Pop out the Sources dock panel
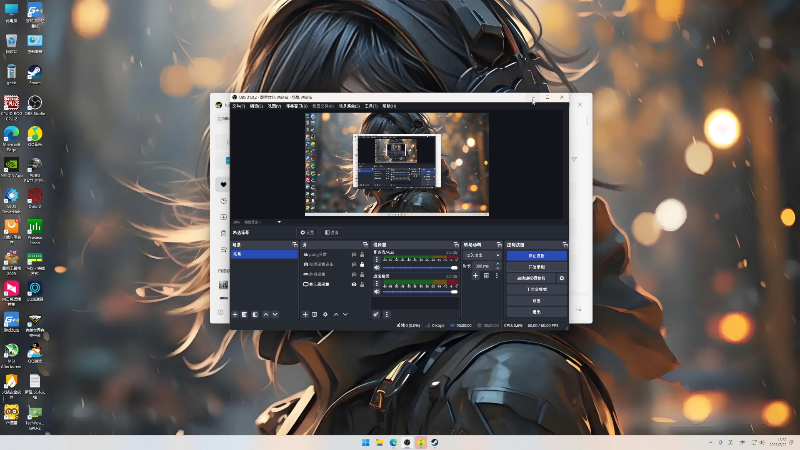 (x=365, y=245)
